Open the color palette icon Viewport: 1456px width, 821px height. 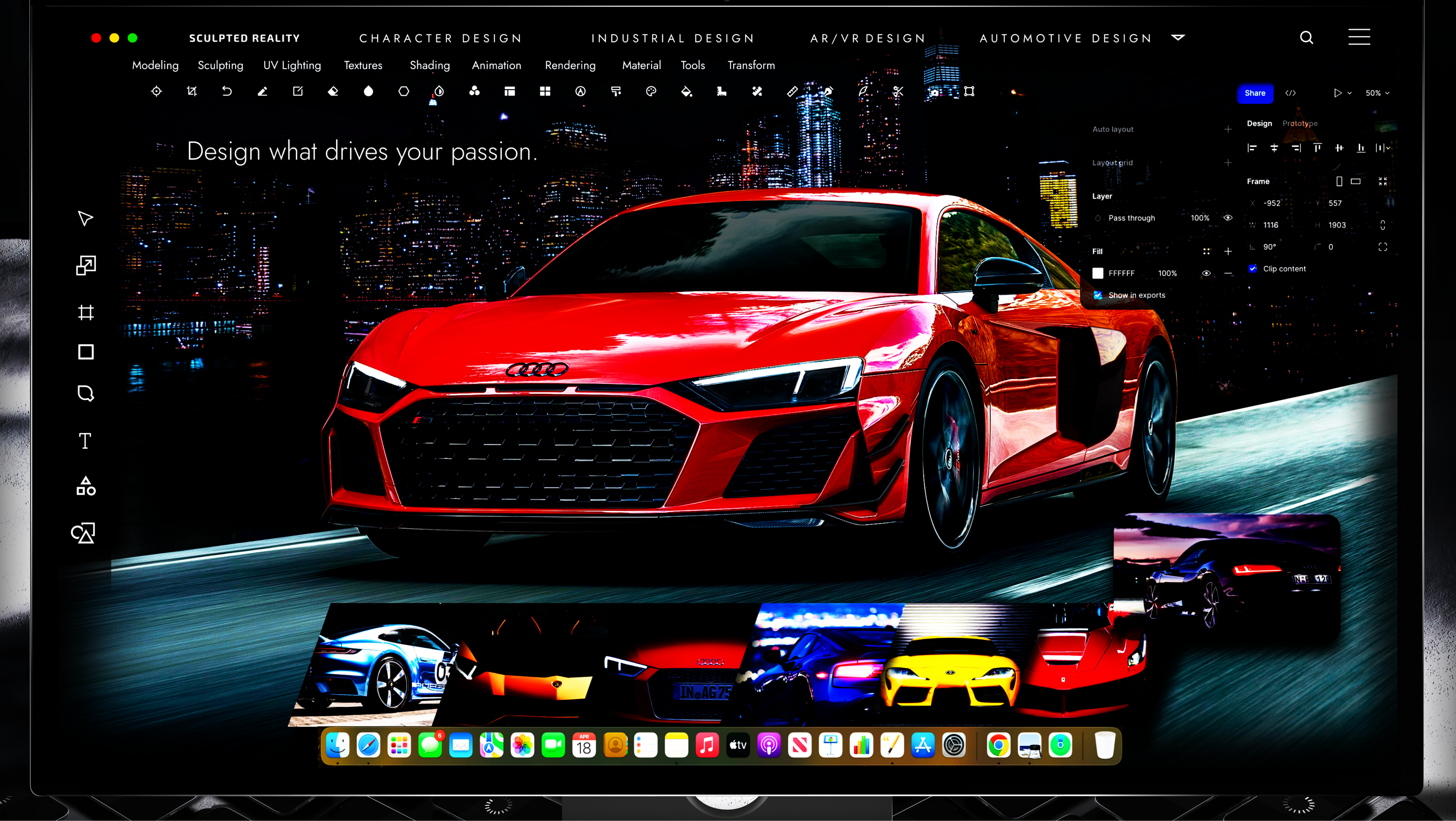pyautogui.click(x=651, y=91)
